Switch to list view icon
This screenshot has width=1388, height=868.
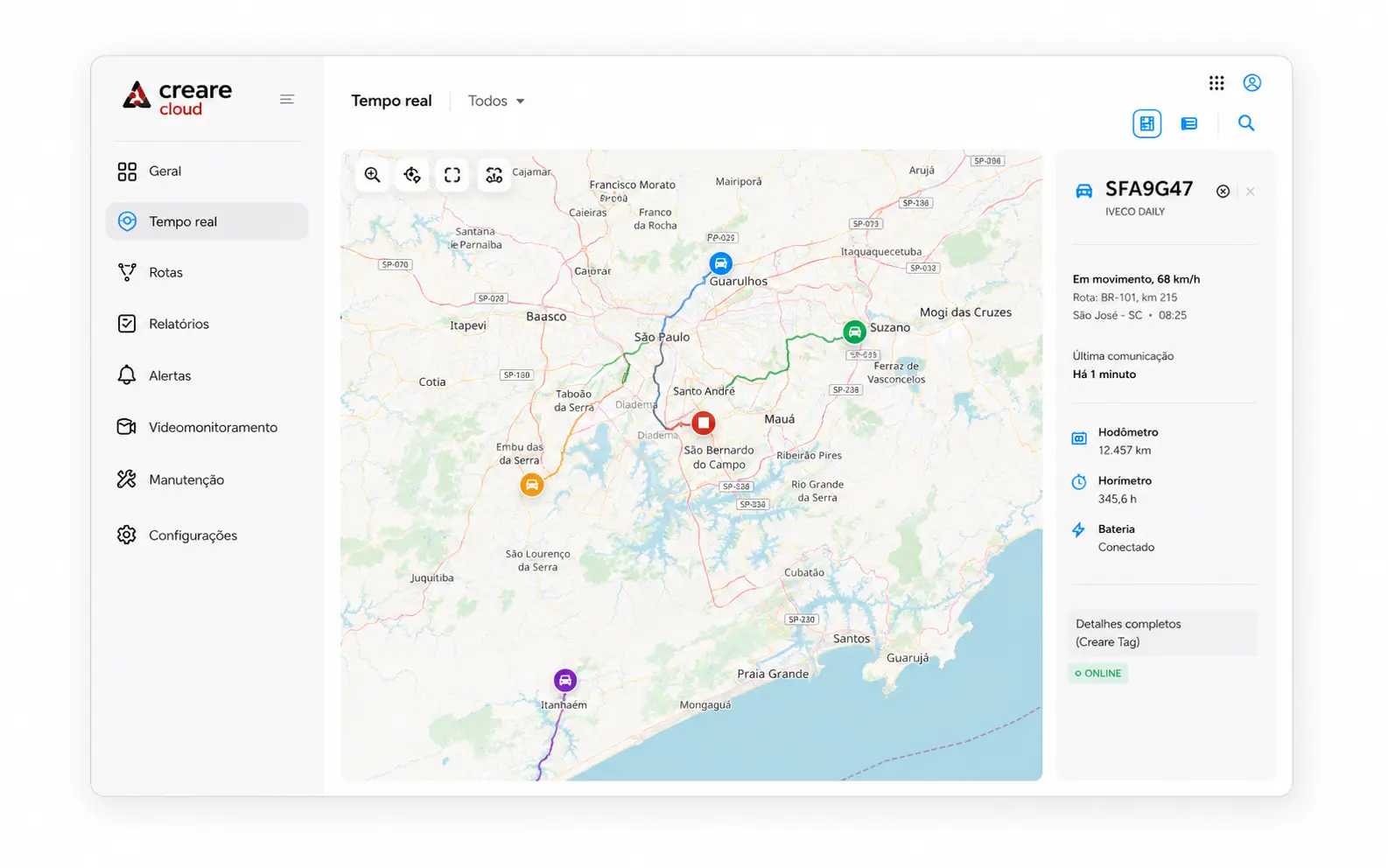pos(1189,123)
